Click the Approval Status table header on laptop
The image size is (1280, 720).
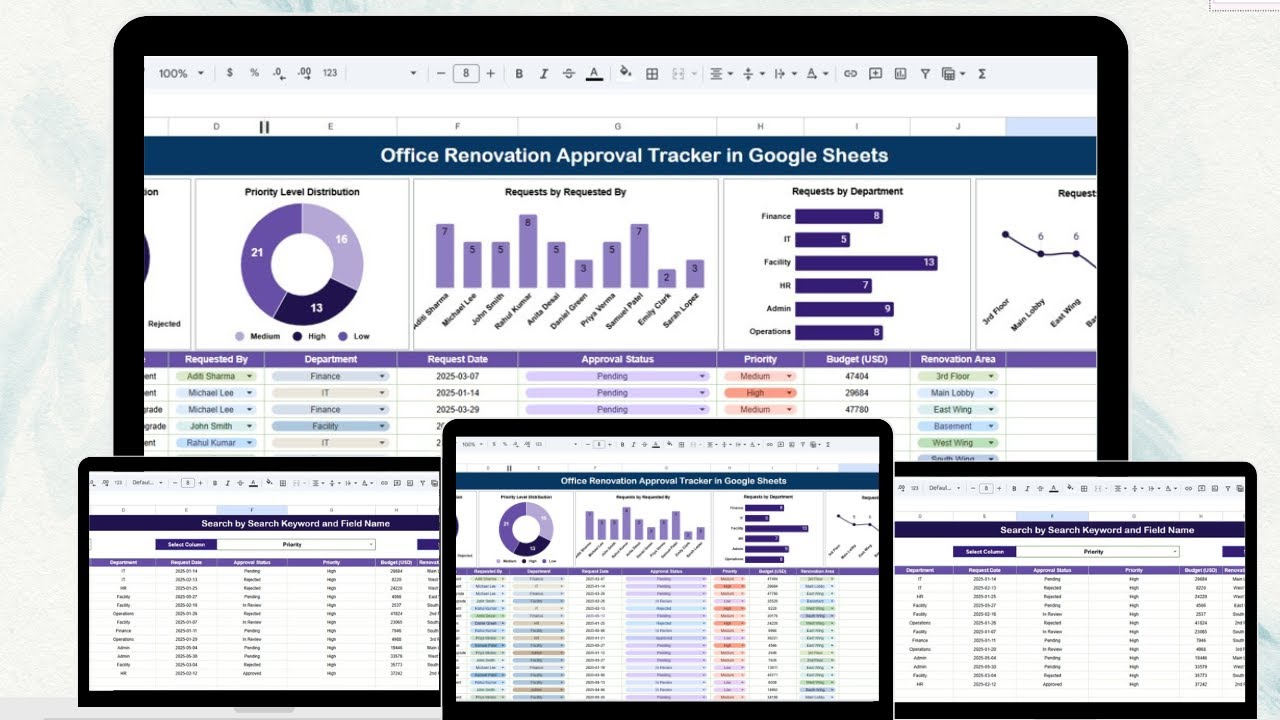pyautogui.click(x=617, y=359)
